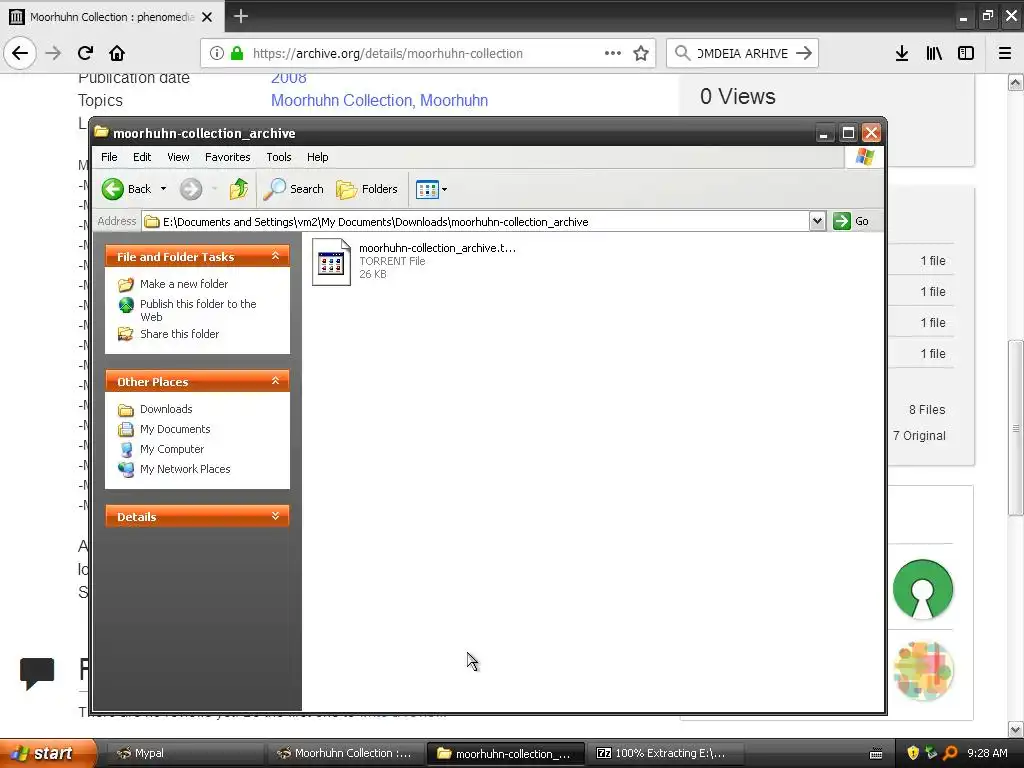Open the browser downloads icon
Viewport: 1024px width, 768px height.
click(902, 54)
